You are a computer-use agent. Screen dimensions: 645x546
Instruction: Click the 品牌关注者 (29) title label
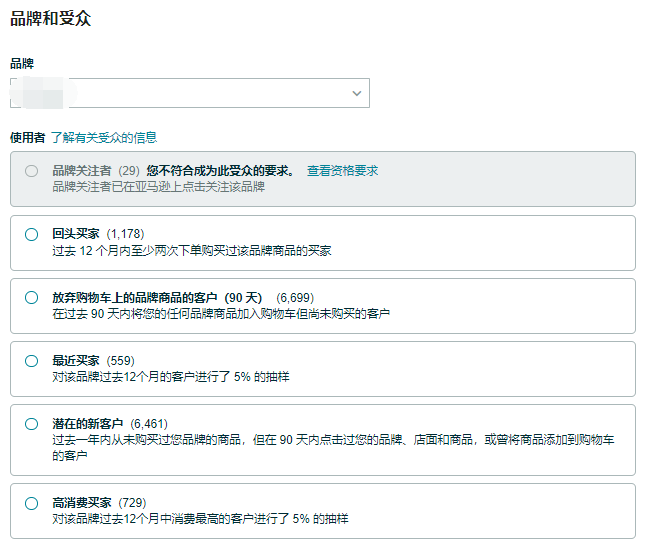tap(95, 171)
